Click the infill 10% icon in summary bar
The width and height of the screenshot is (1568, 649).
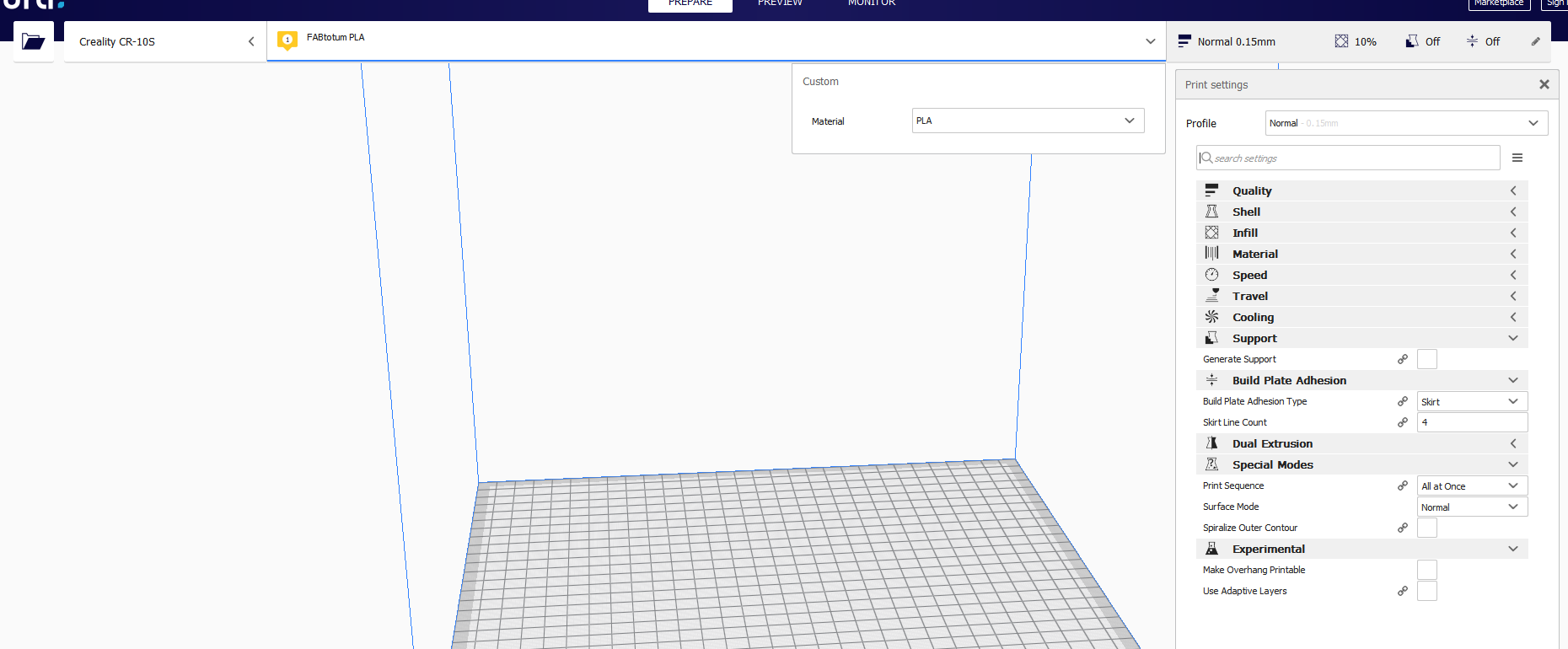pyautogui.click(x=1341, y=41)
